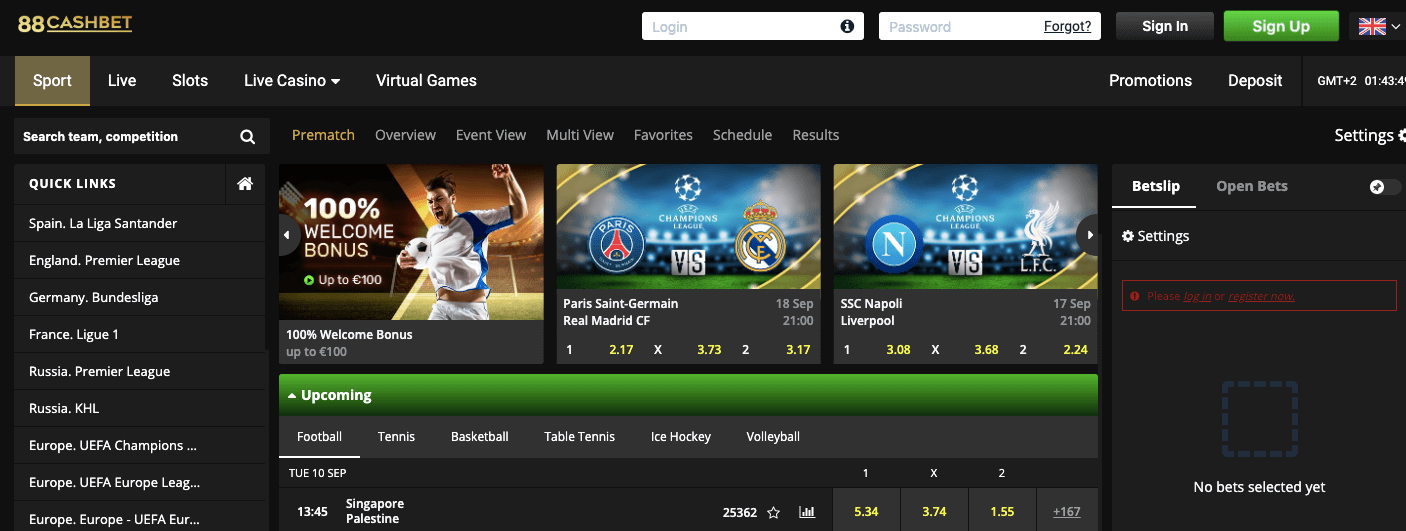Open the UK flag language selector
The width and height of the screenshot is (1406, 531).
pos(1379,26)
